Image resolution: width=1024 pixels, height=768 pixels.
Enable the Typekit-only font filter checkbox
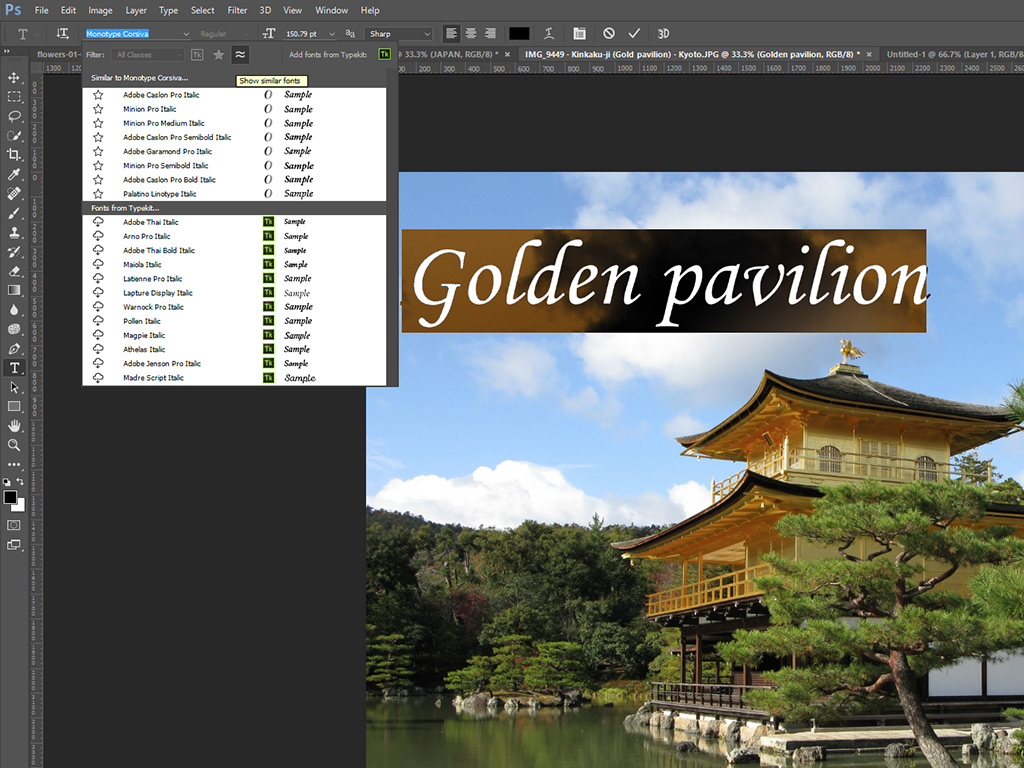pos(197,54)
